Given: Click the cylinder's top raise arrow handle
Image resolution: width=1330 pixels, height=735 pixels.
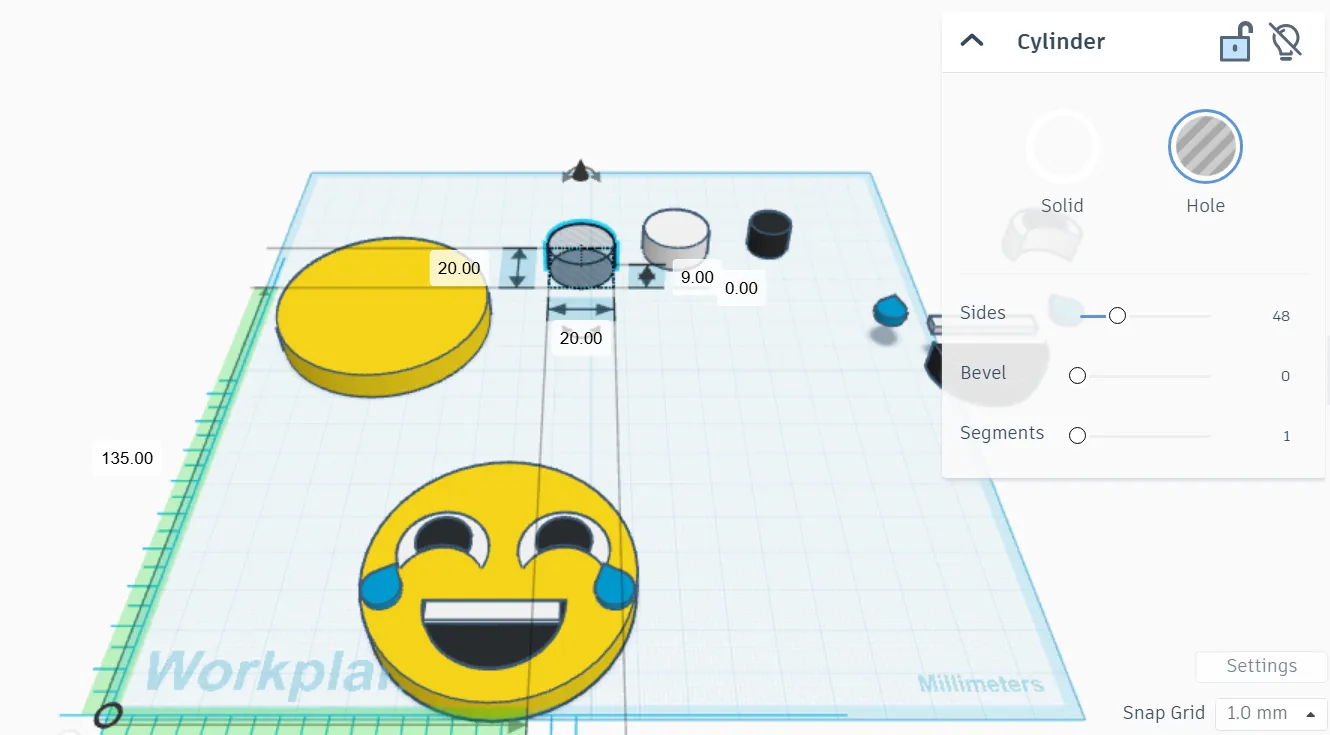Looking at the screenshot, I should point(580,172).
